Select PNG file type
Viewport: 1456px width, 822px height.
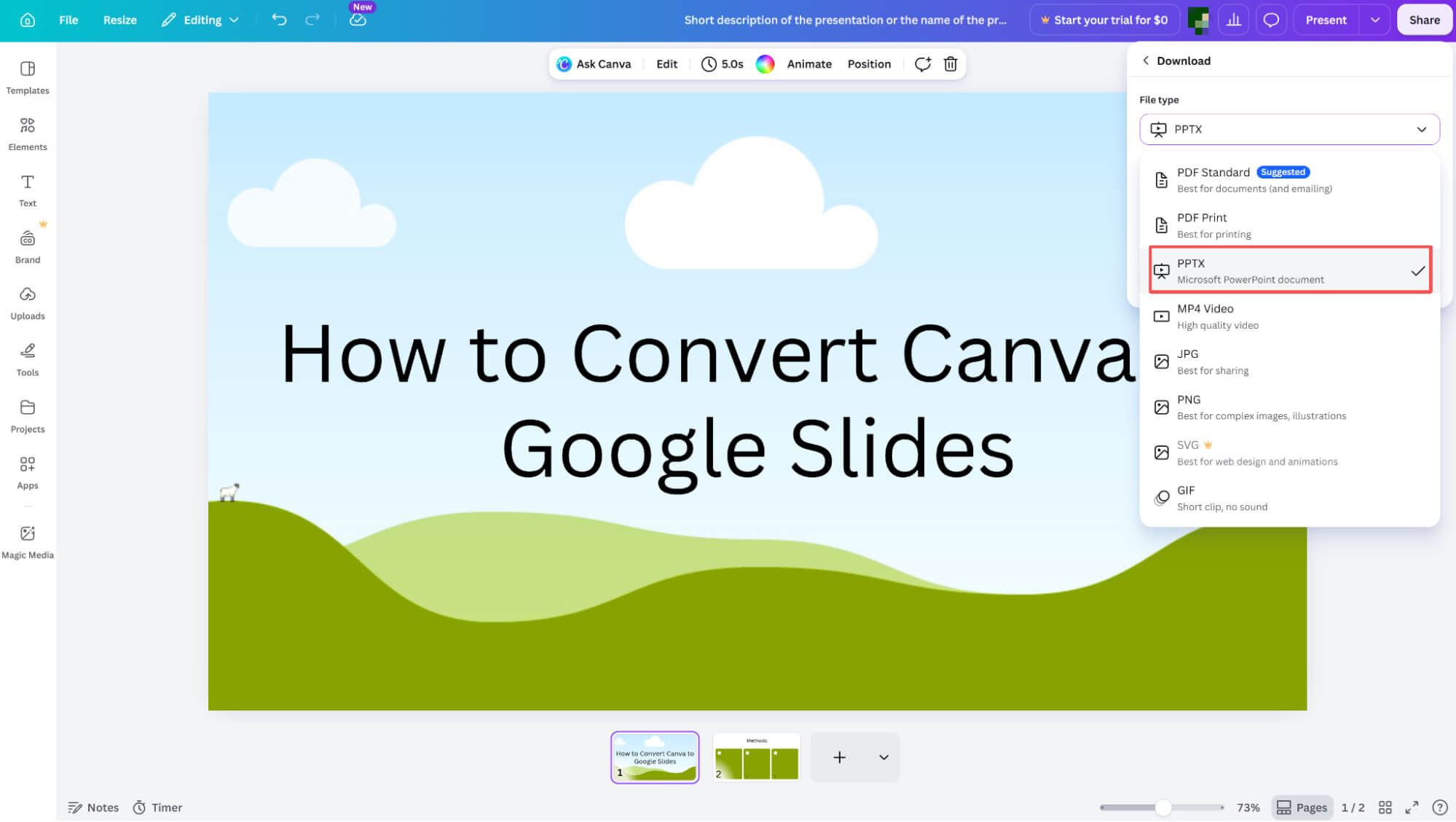click(1289, 407)
